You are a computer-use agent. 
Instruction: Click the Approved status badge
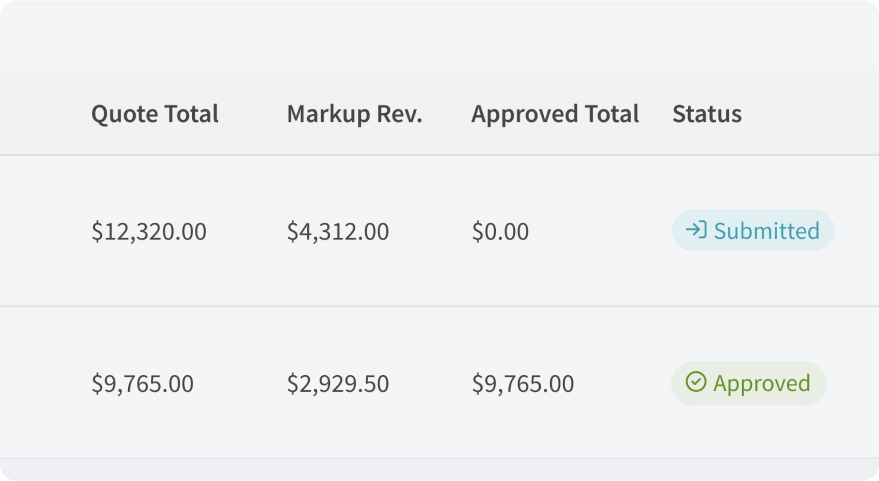tap(748, 383)
